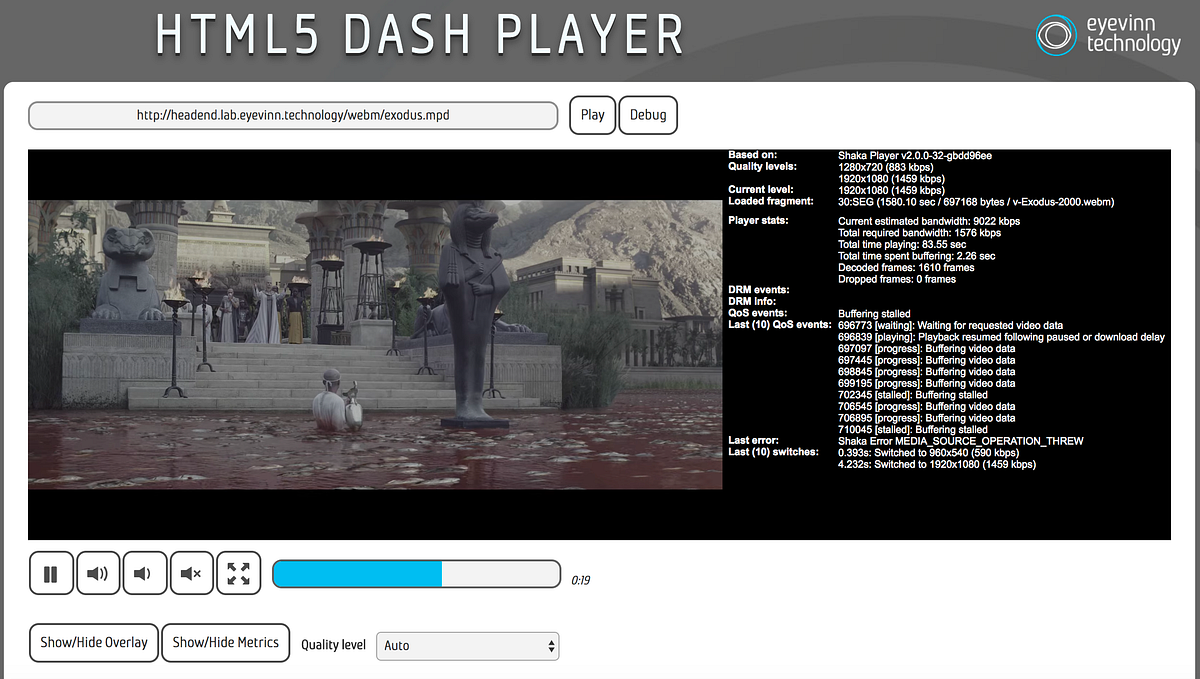Toggle the Show/Hide Overlay control

(x=93, y=643)
